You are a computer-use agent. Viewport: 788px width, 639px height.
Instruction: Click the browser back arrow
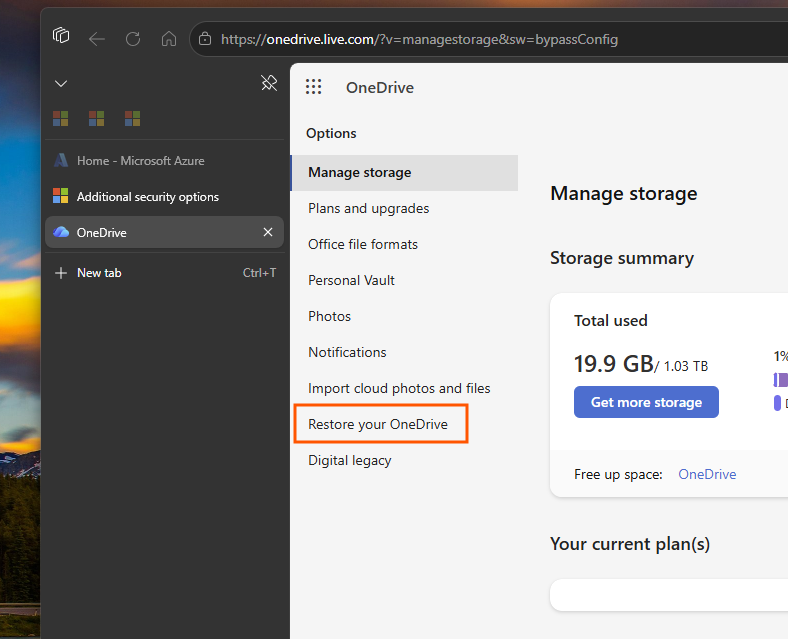(96, 39)
